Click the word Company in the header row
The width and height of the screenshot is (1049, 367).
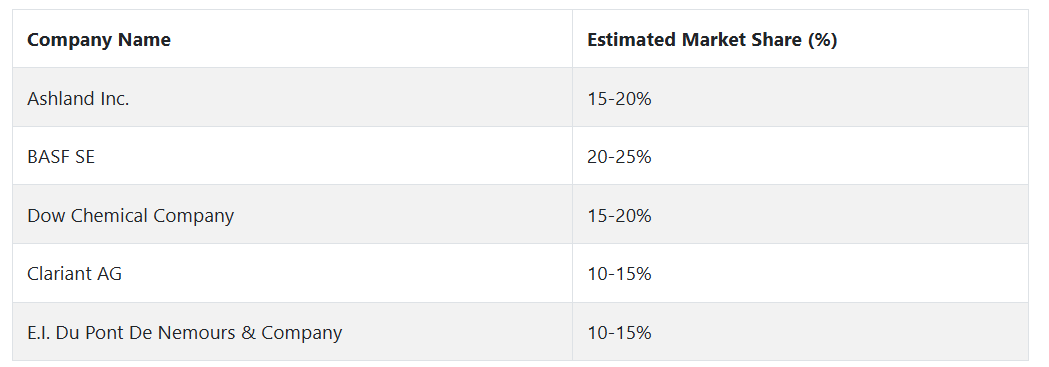coord(70,40)
